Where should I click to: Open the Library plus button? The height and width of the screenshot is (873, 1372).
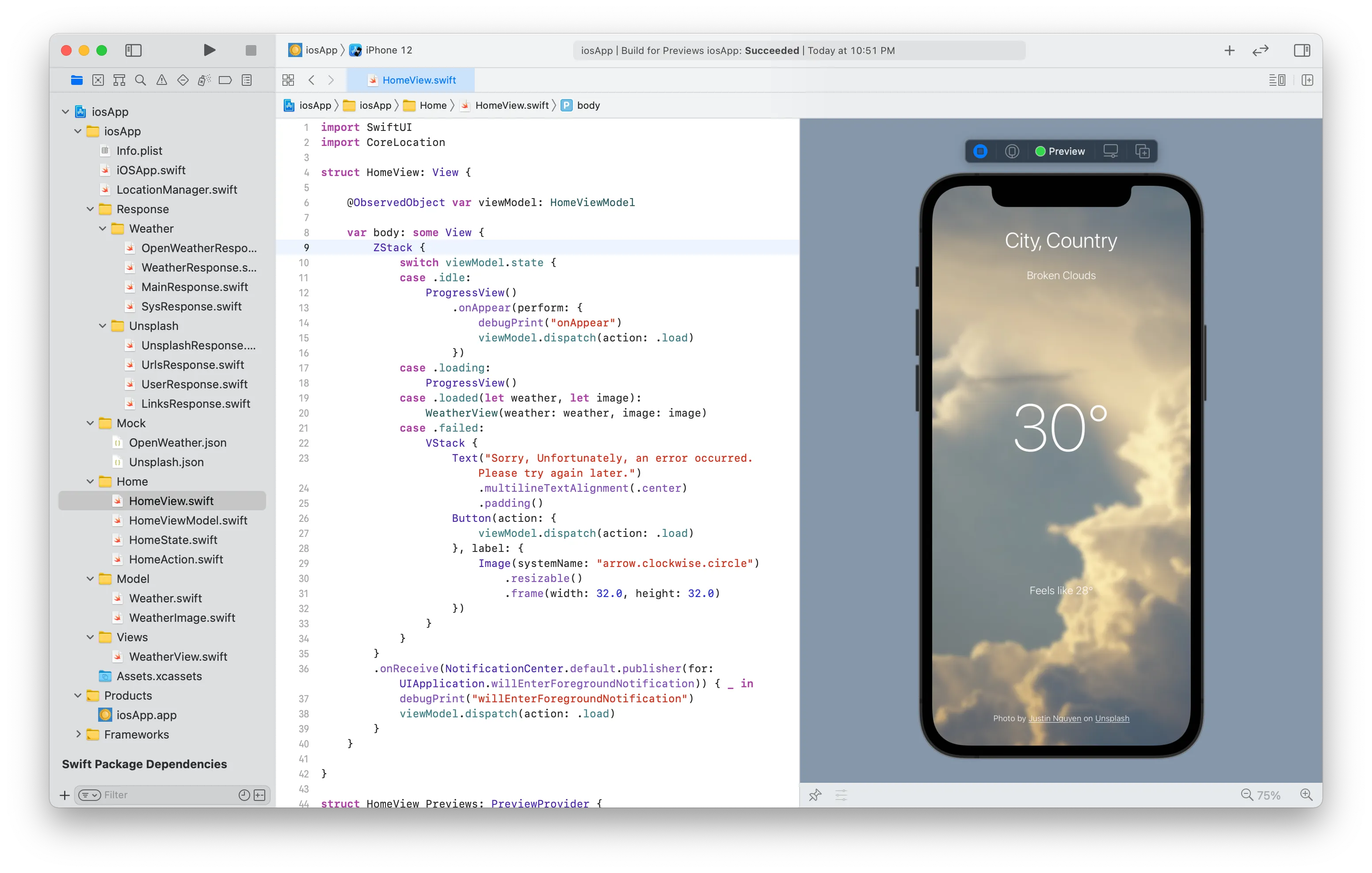(x=1229, y=50)
